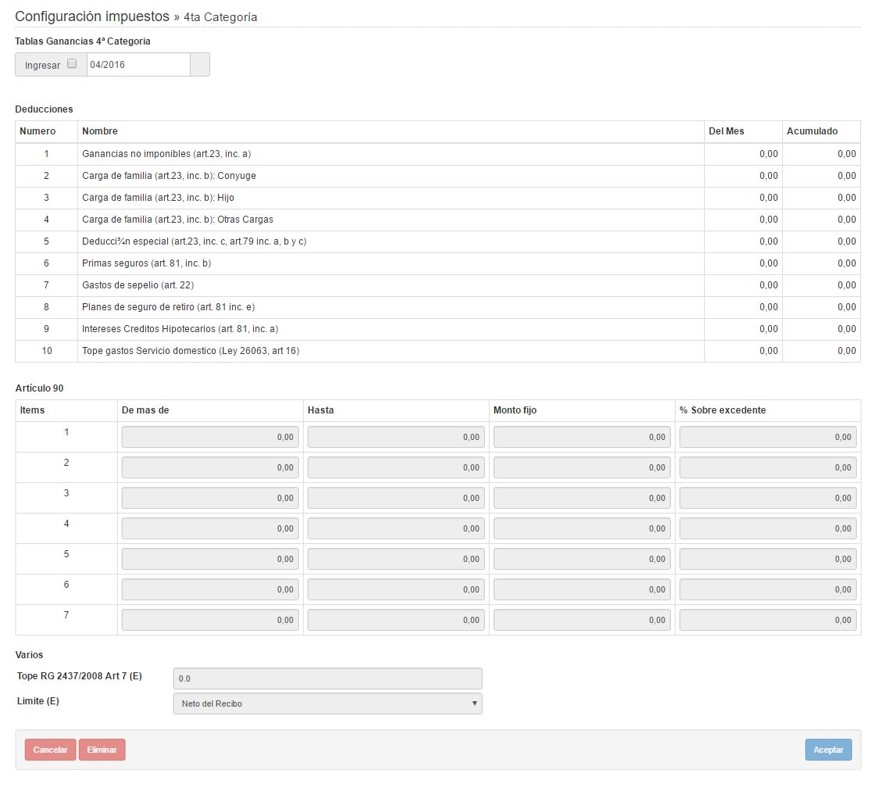Focus item 5 'Hasta' field
The width and height of the screenshot is (874, 788).
(396, 559)
